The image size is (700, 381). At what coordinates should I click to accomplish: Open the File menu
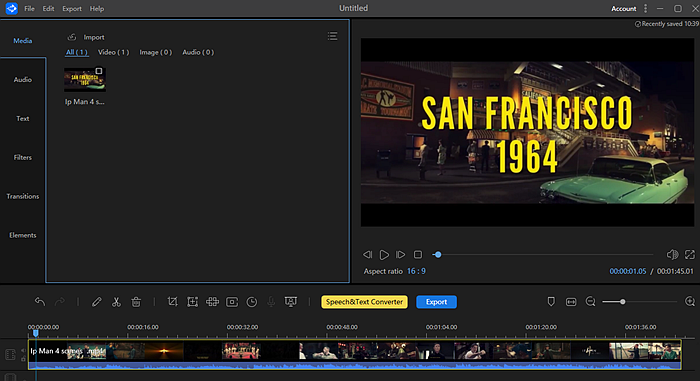point(29,8)
